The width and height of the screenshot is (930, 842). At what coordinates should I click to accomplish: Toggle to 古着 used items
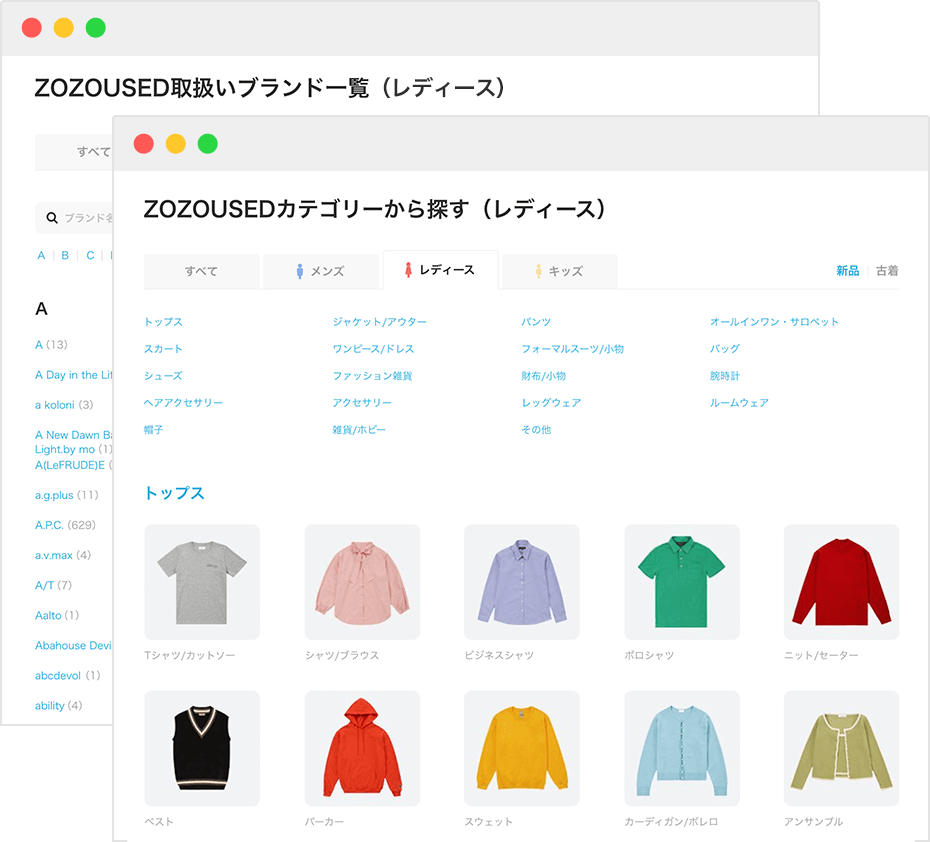point(887,271)
